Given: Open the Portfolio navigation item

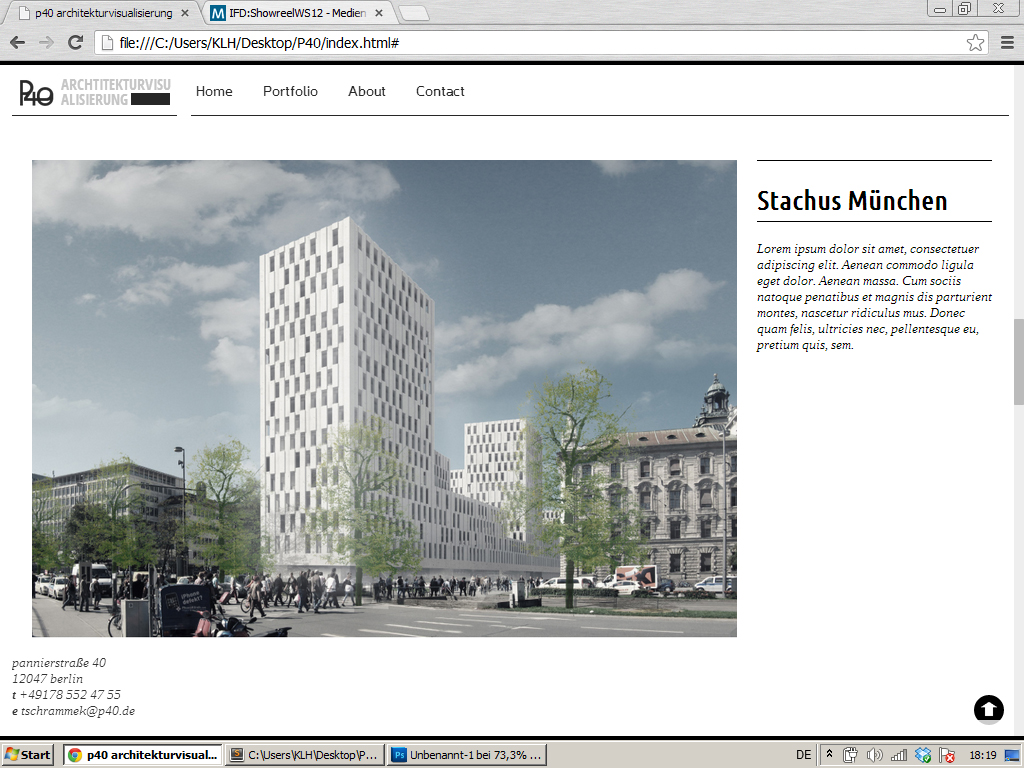Looking at the screenshot, I should [x=290, y=91].
